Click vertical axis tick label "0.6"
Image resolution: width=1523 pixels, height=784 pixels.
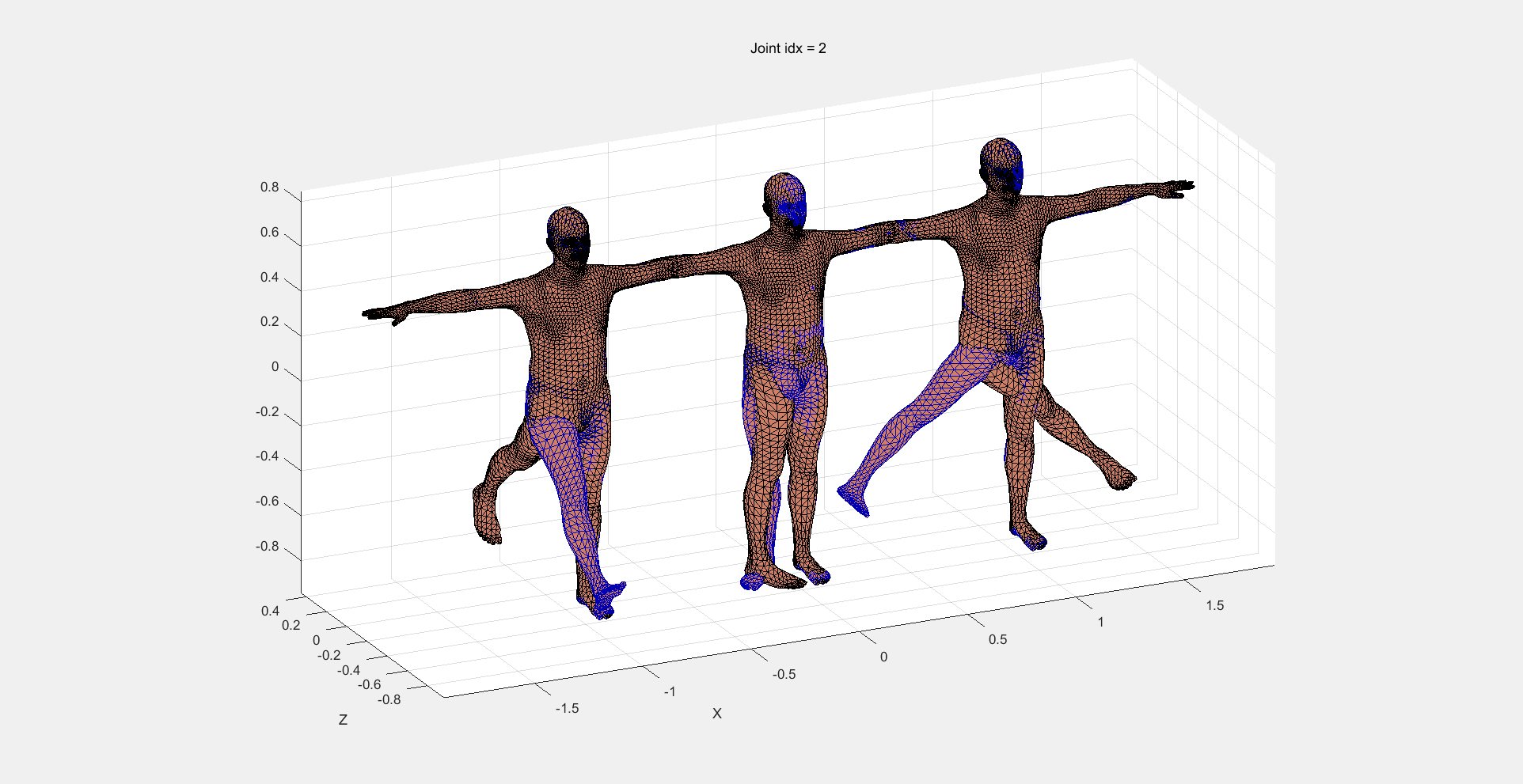(270, 233)
